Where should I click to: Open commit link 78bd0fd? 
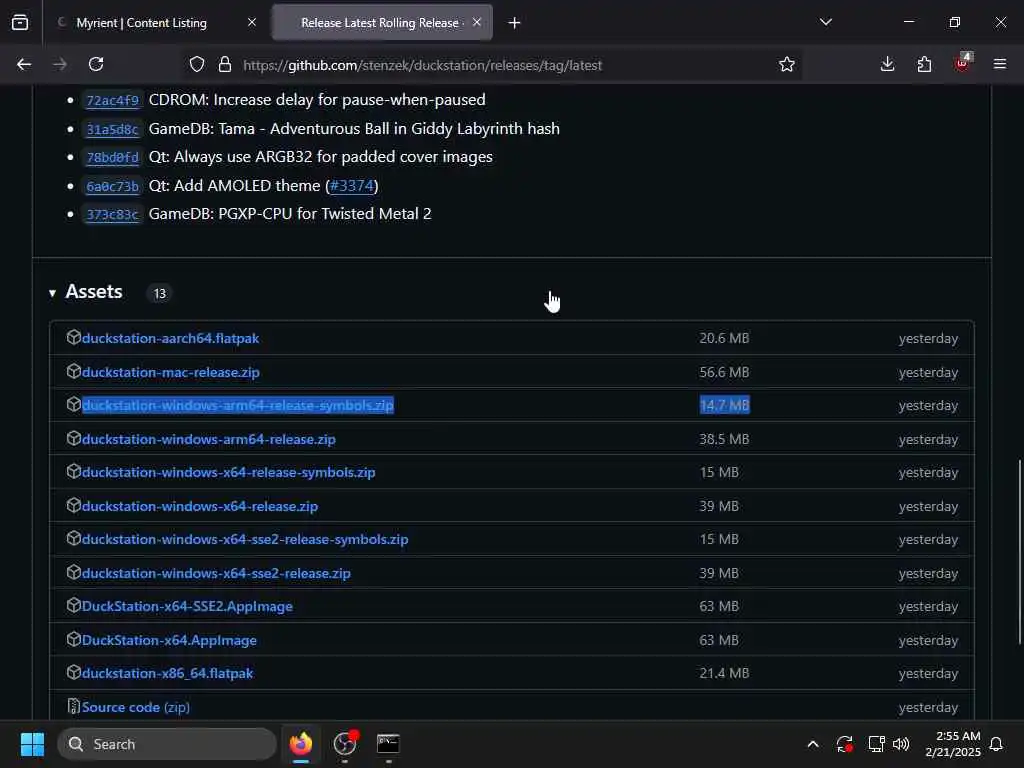click(112, 157)
